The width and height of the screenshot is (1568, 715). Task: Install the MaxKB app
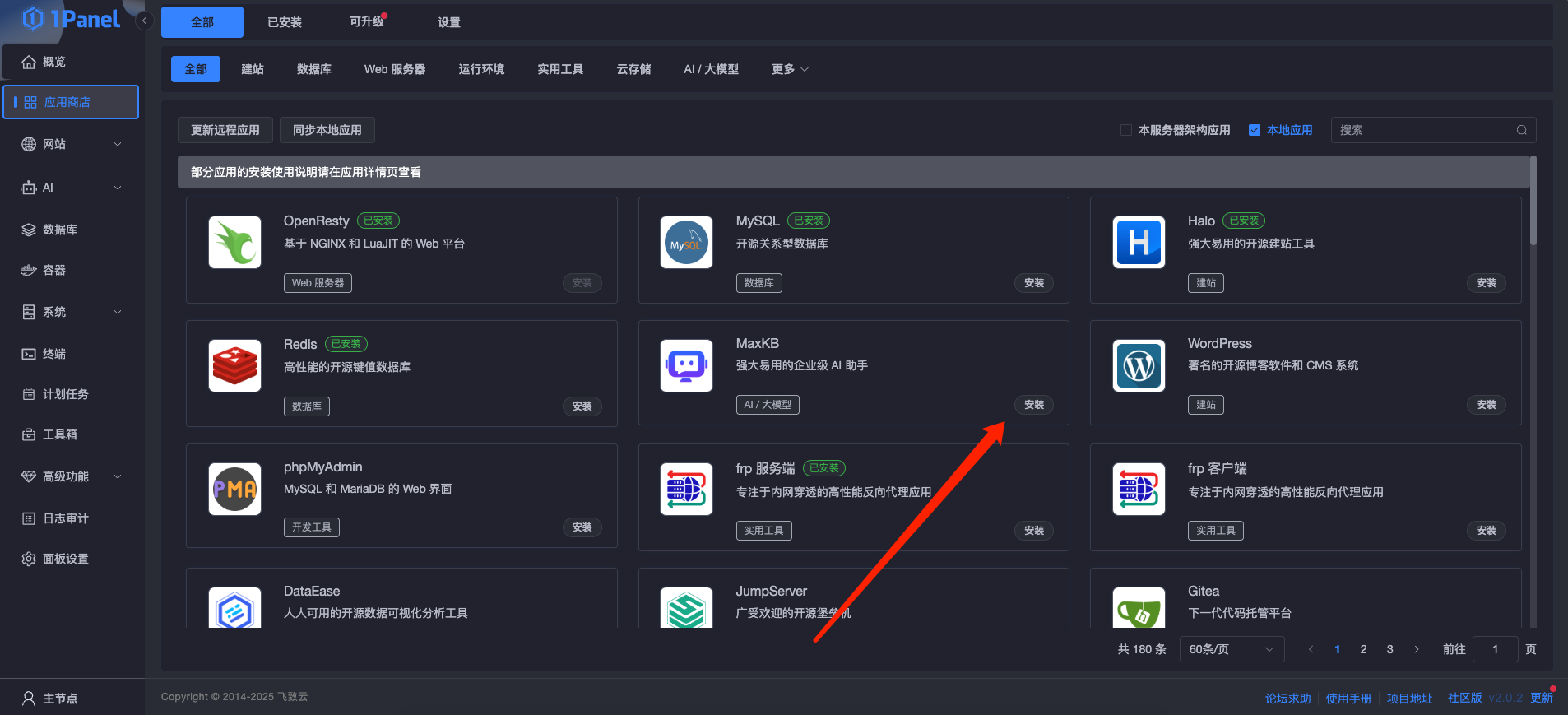1034,405
